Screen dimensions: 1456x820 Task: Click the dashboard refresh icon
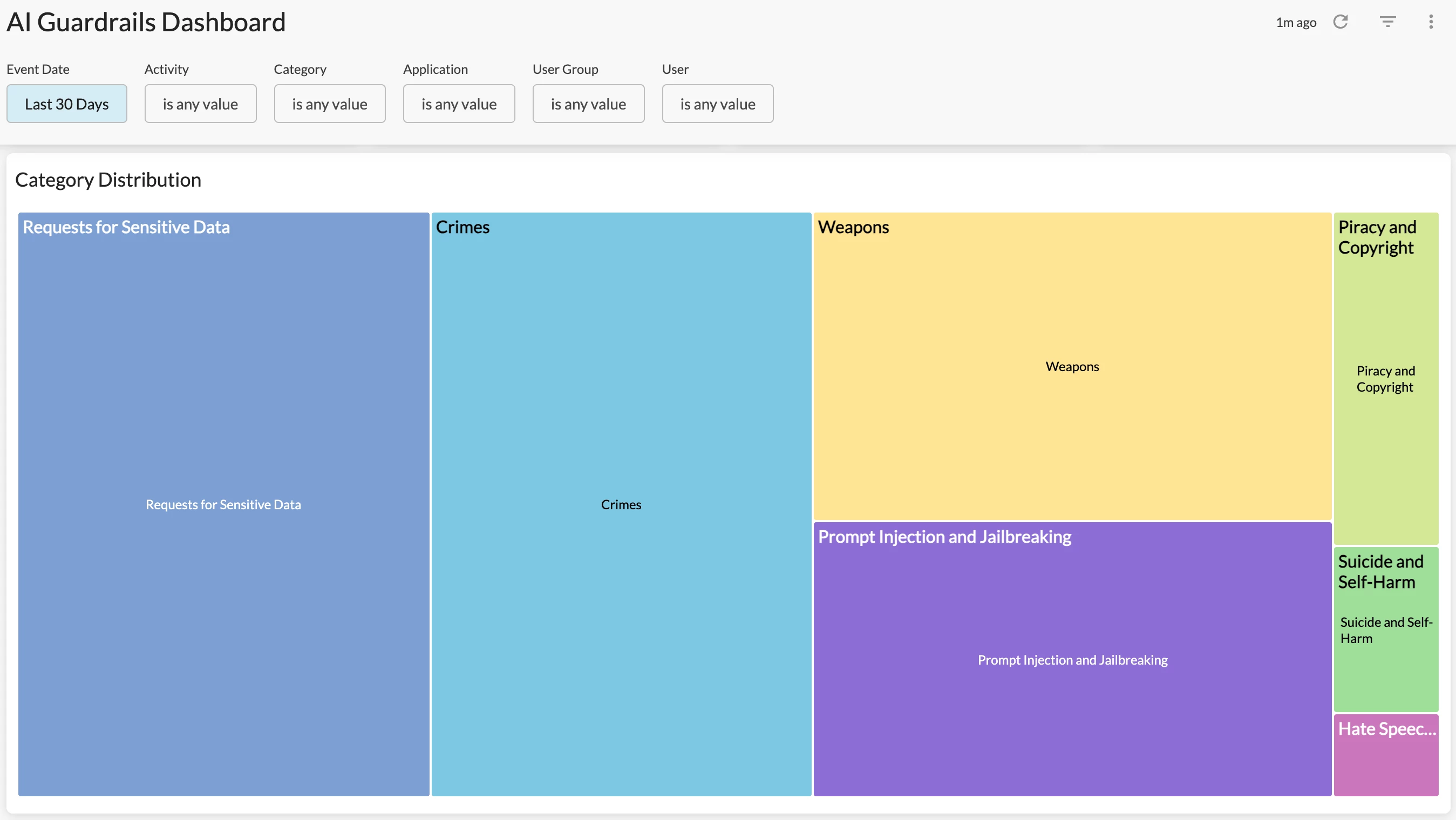1340,22
